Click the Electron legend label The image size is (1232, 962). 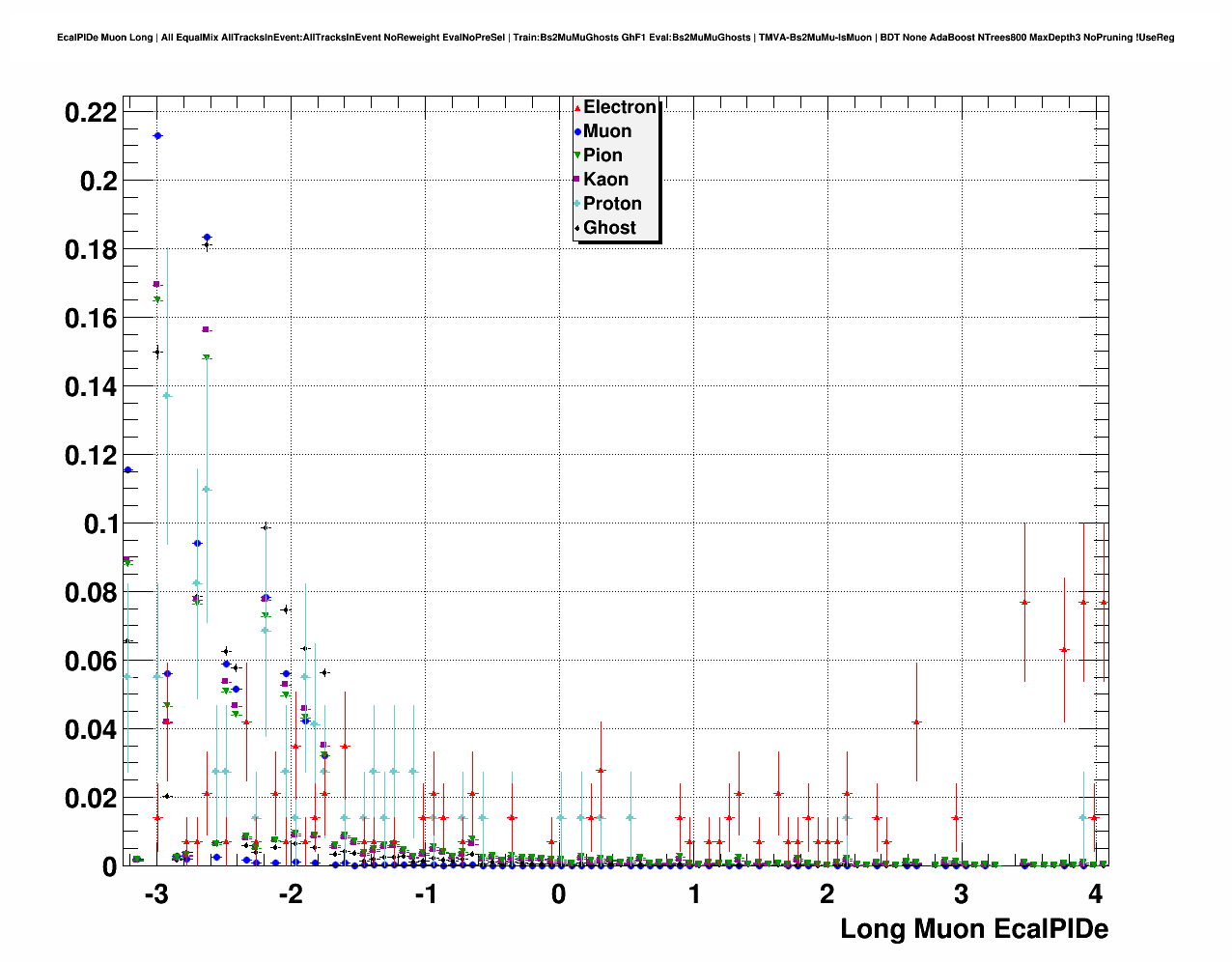click(620, 107)
